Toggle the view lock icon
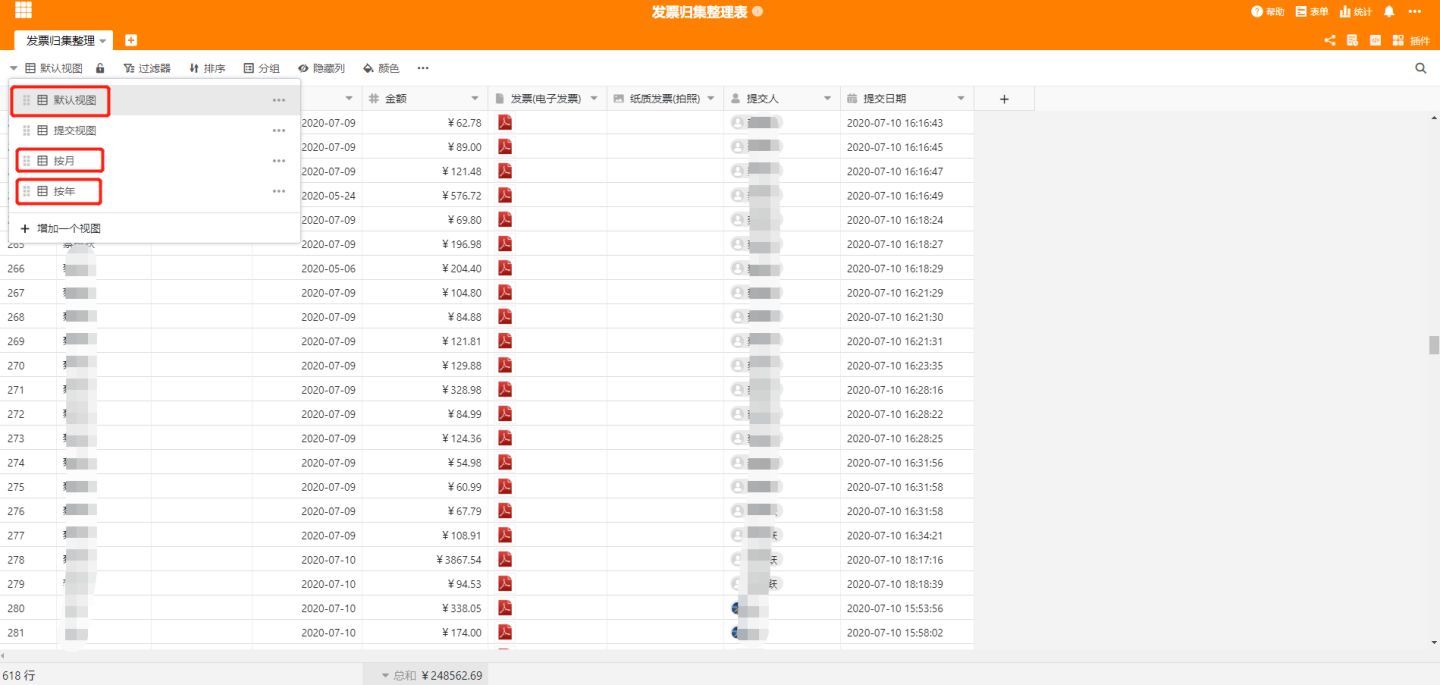 tap(100, 68)
